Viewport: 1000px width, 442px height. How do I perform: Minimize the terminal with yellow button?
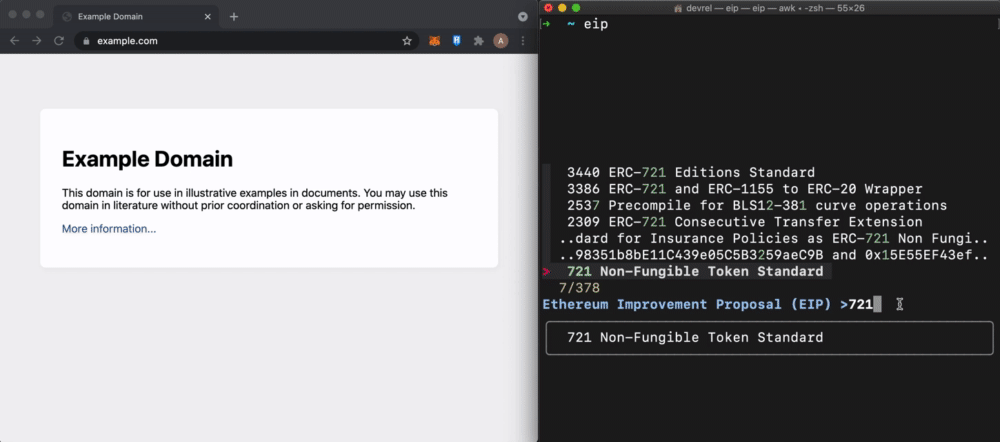pos(562,8)
